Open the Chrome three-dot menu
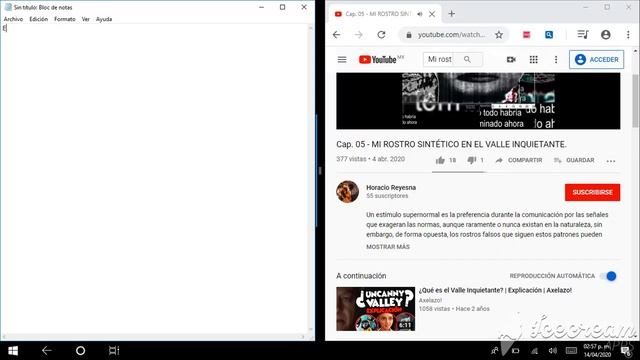640x360 pixels. pyautogui.click(x=628, y=35)
